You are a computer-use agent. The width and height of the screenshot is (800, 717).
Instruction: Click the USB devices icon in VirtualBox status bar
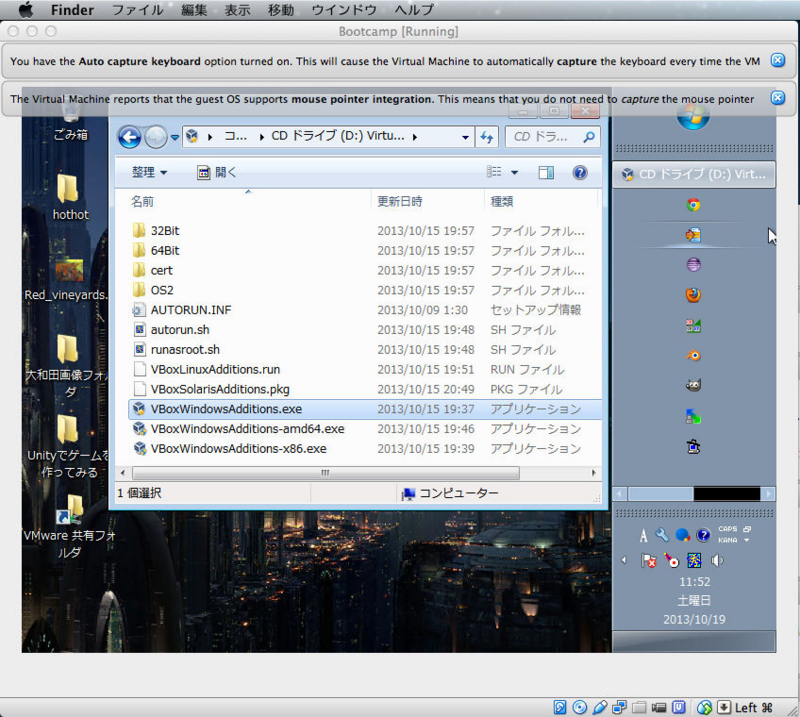coord(600,707)
